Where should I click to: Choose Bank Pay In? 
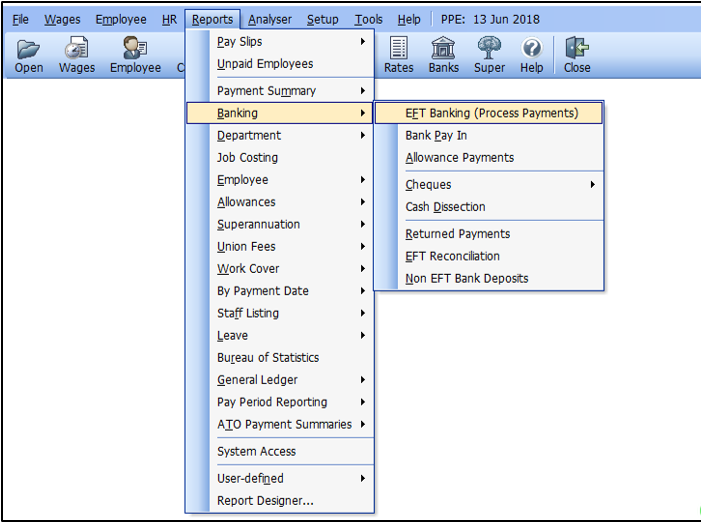pyautogui.click(x=489, y=135)
